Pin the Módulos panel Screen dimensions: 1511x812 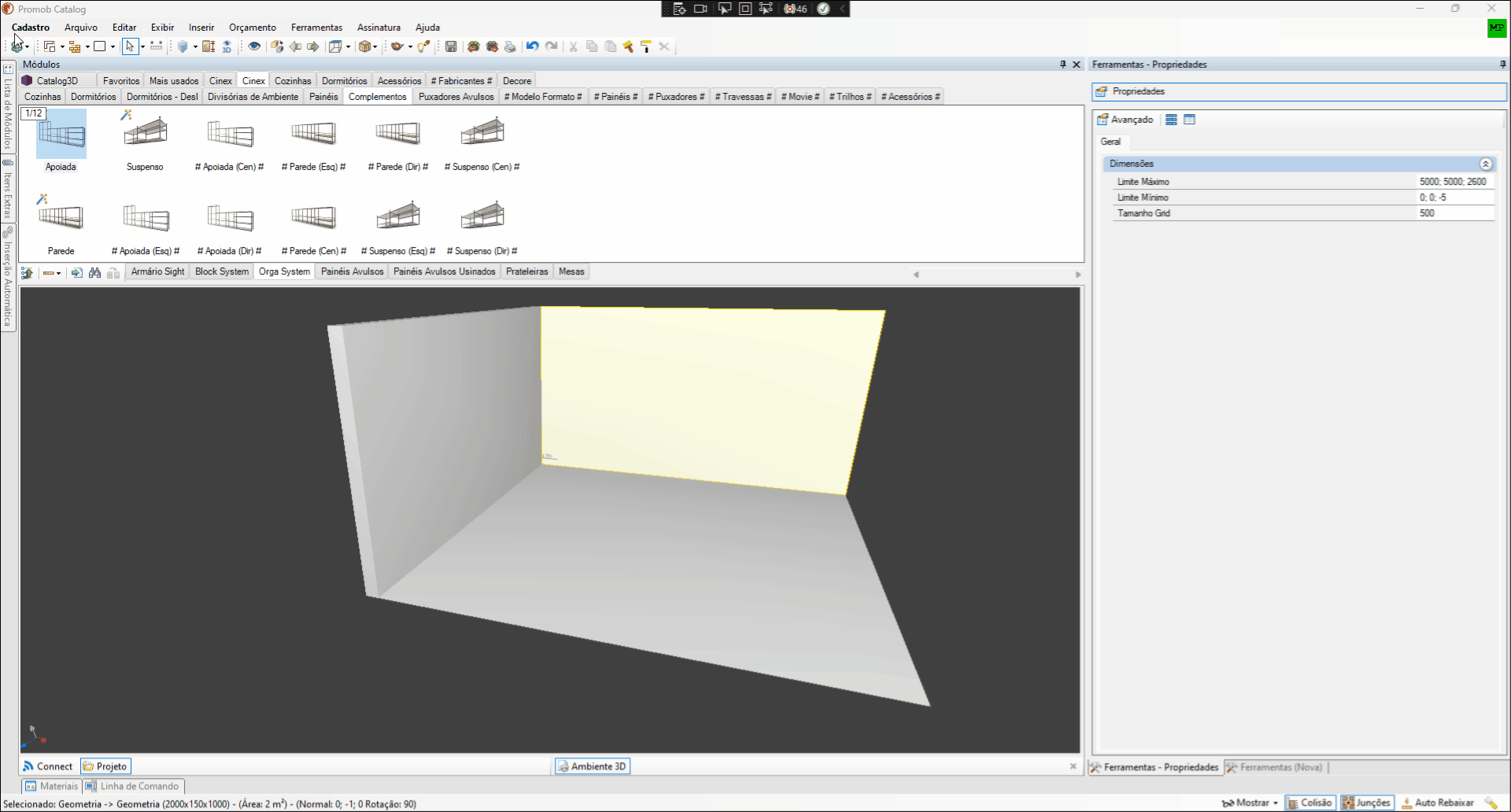coord(1063,65)
